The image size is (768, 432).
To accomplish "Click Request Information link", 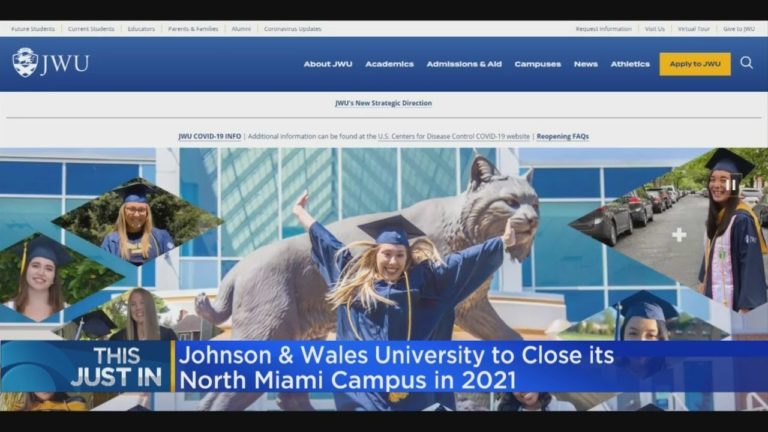I will 603,29.
